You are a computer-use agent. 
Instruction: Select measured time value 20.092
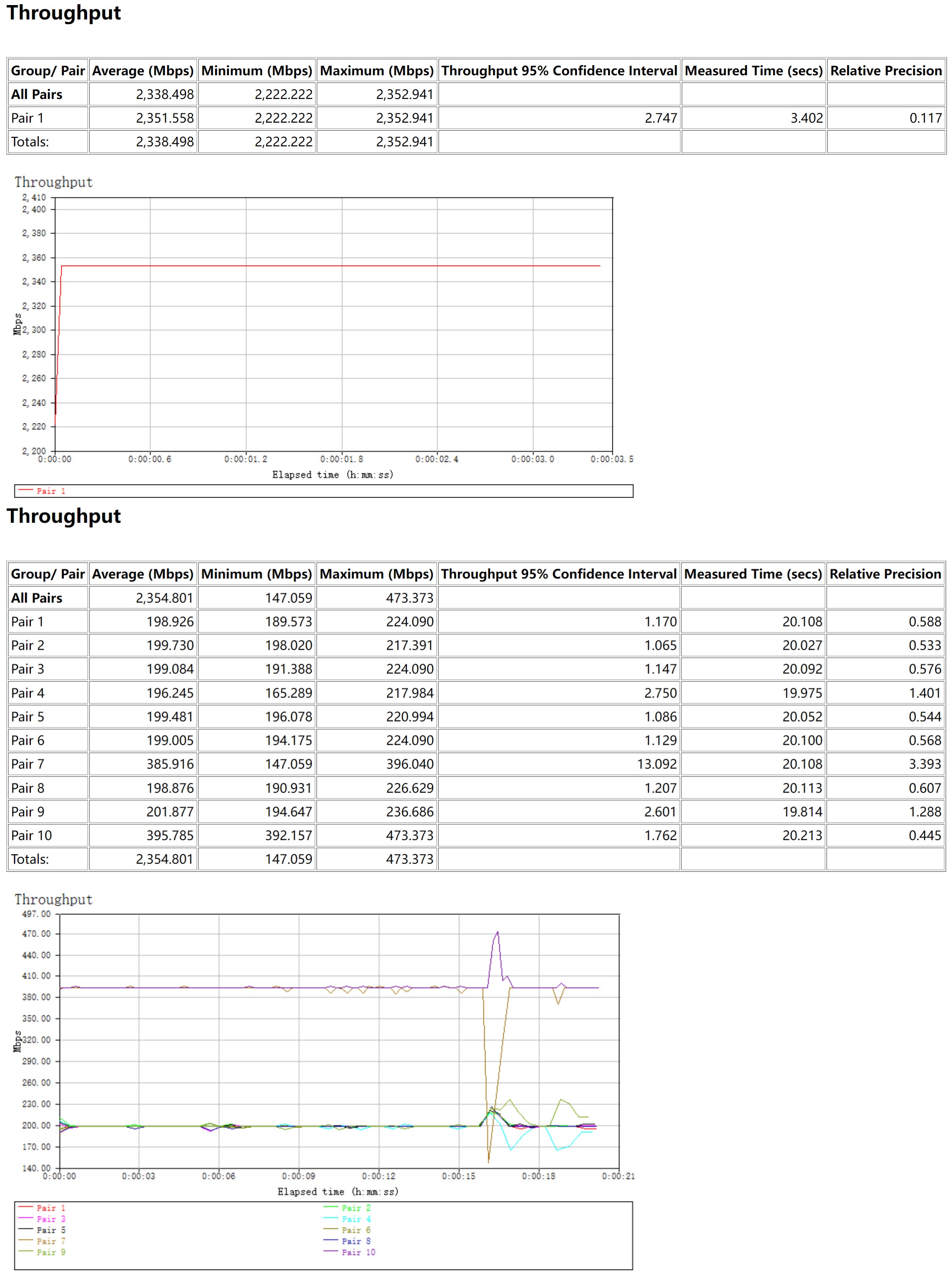(802, 669)
